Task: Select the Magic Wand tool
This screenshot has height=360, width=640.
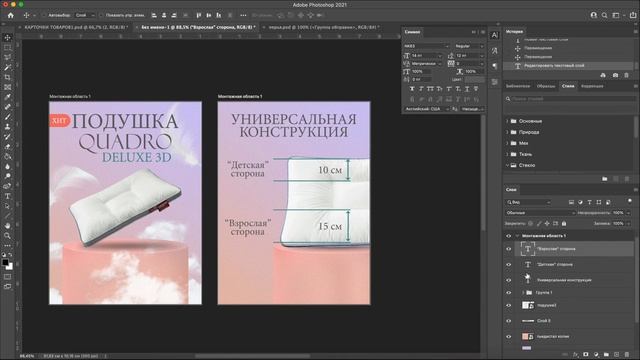Action: tap(7, 67)
